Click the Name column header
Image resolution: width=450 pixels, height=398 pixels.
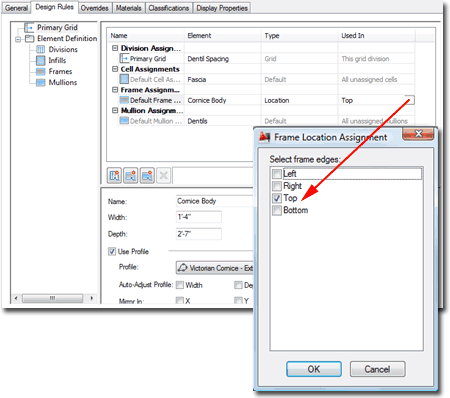(146, 36)
